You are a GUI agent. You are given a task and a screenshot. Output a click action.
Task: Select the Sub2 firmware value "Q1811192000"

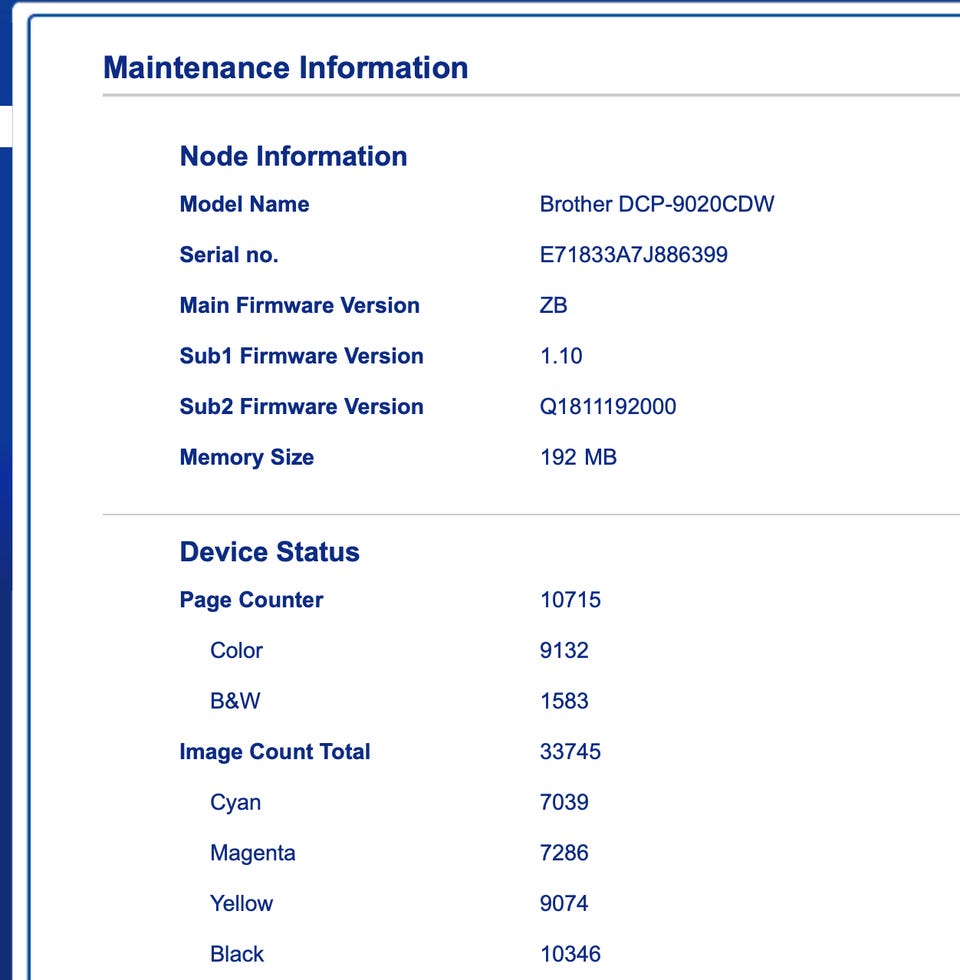point(608,407)
